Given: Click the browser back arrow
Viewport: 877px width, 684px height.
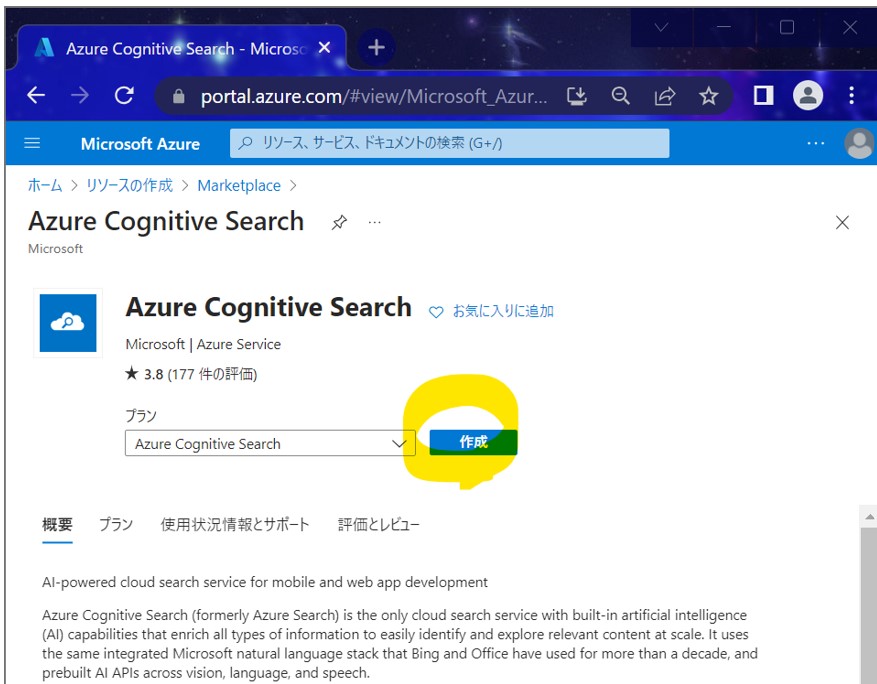Looking at the screenshot, I should pos(36,96).
